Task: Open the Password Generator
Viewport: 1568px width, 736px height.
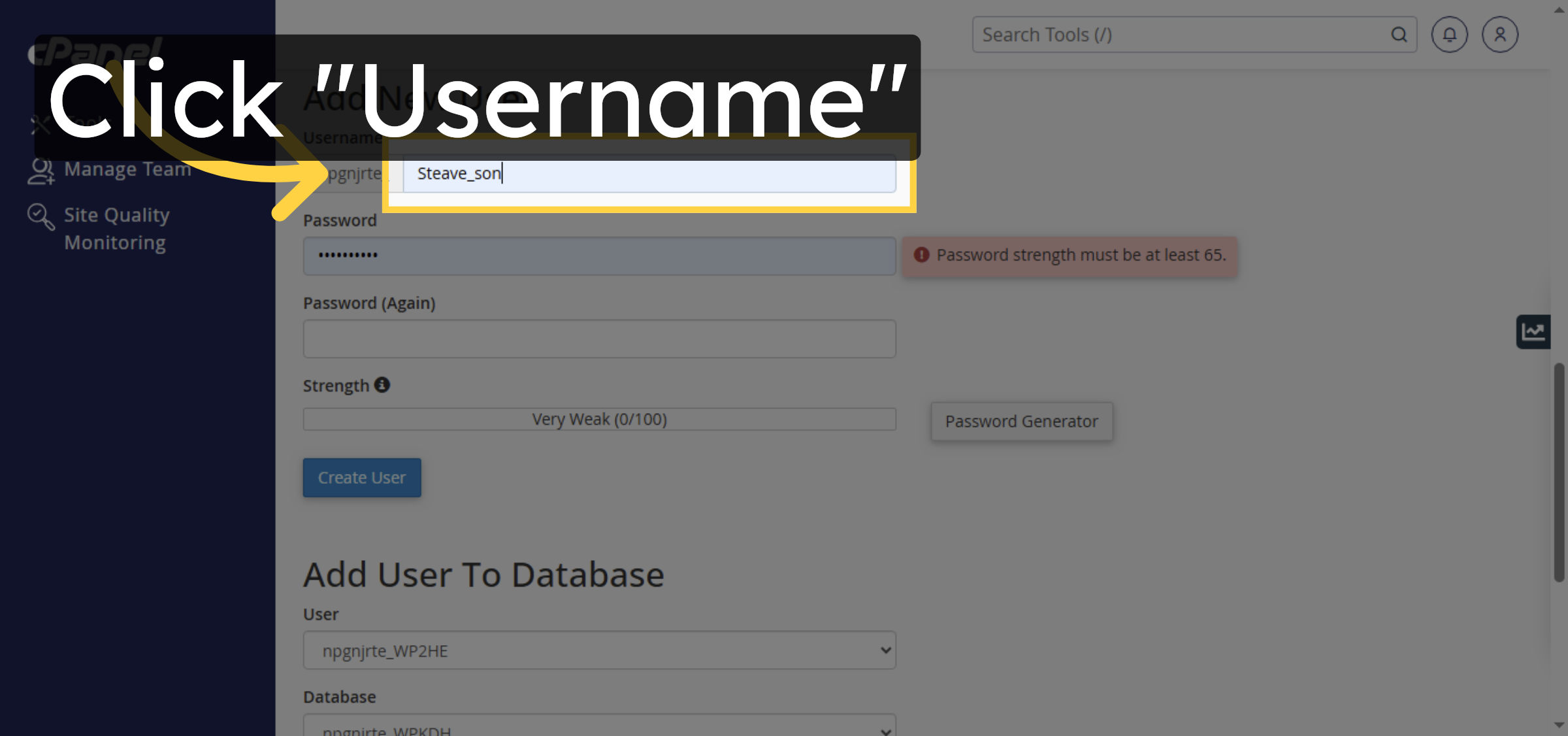Action: tap(1021, 421)
